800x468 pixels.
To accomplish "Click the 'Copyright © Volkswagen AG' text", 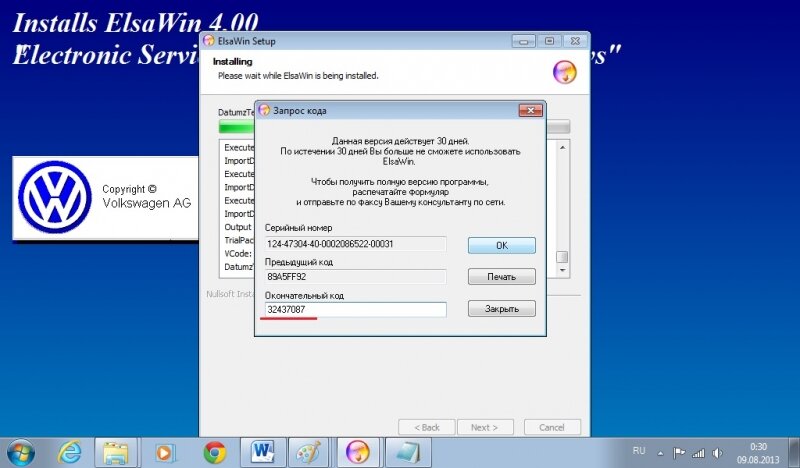I will tap(146, 196).
